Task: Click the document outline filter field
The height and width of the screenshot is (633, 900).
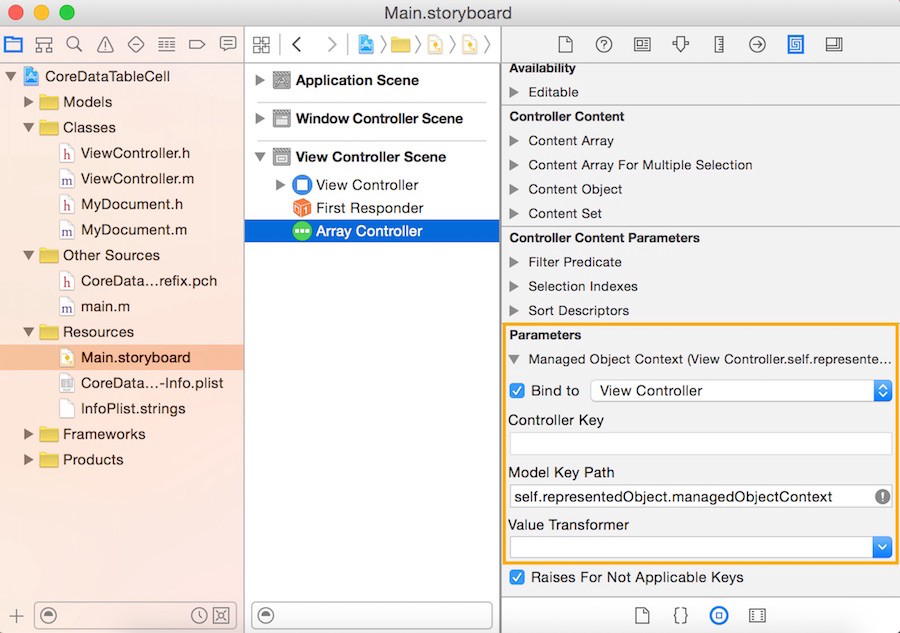Action: coord(372,616)
